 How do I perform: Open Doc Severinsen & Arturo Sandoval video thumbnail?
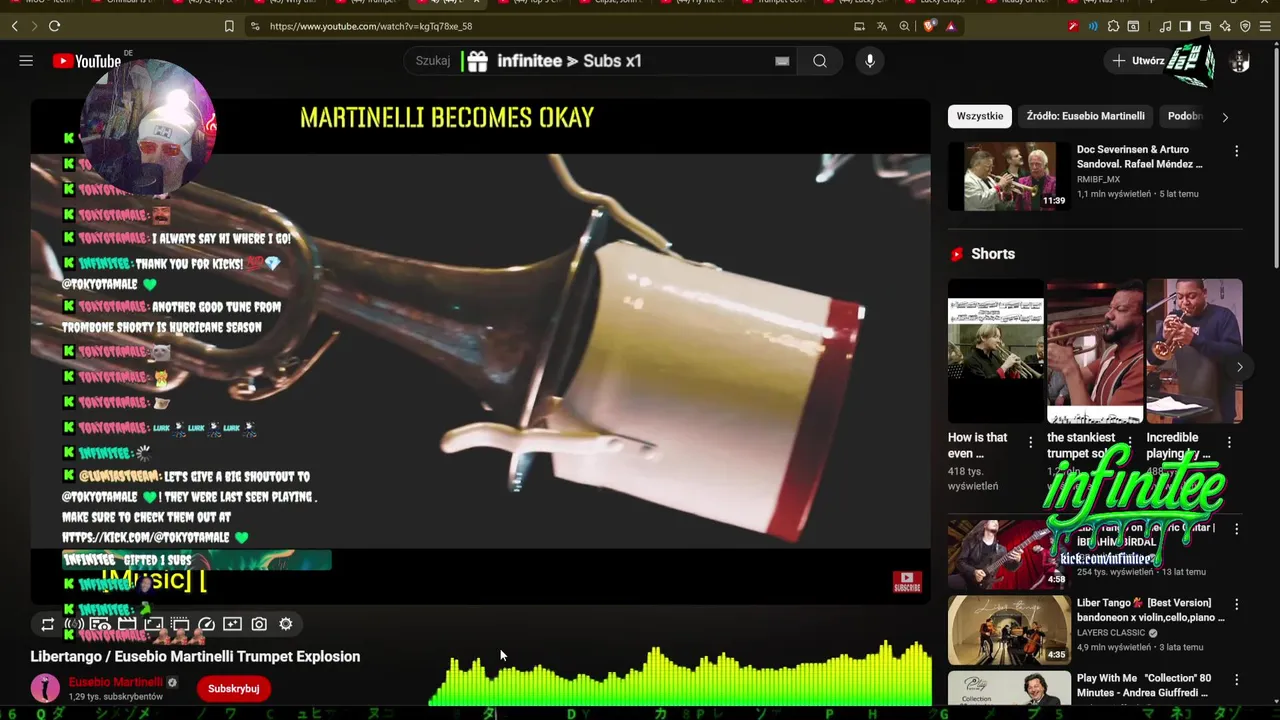coord(1009,176)
